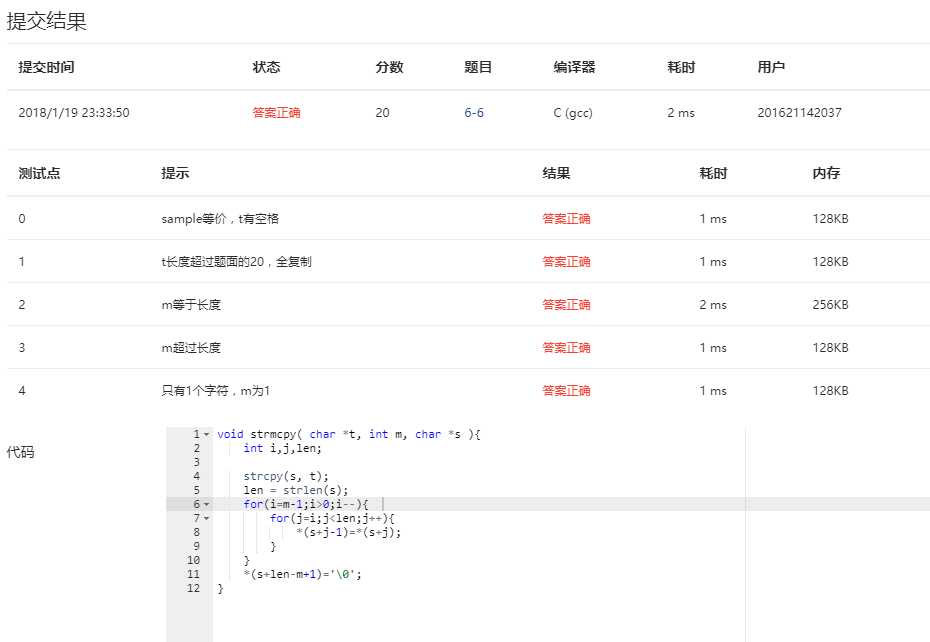Click the 256KB memory value

click(830, 305)
